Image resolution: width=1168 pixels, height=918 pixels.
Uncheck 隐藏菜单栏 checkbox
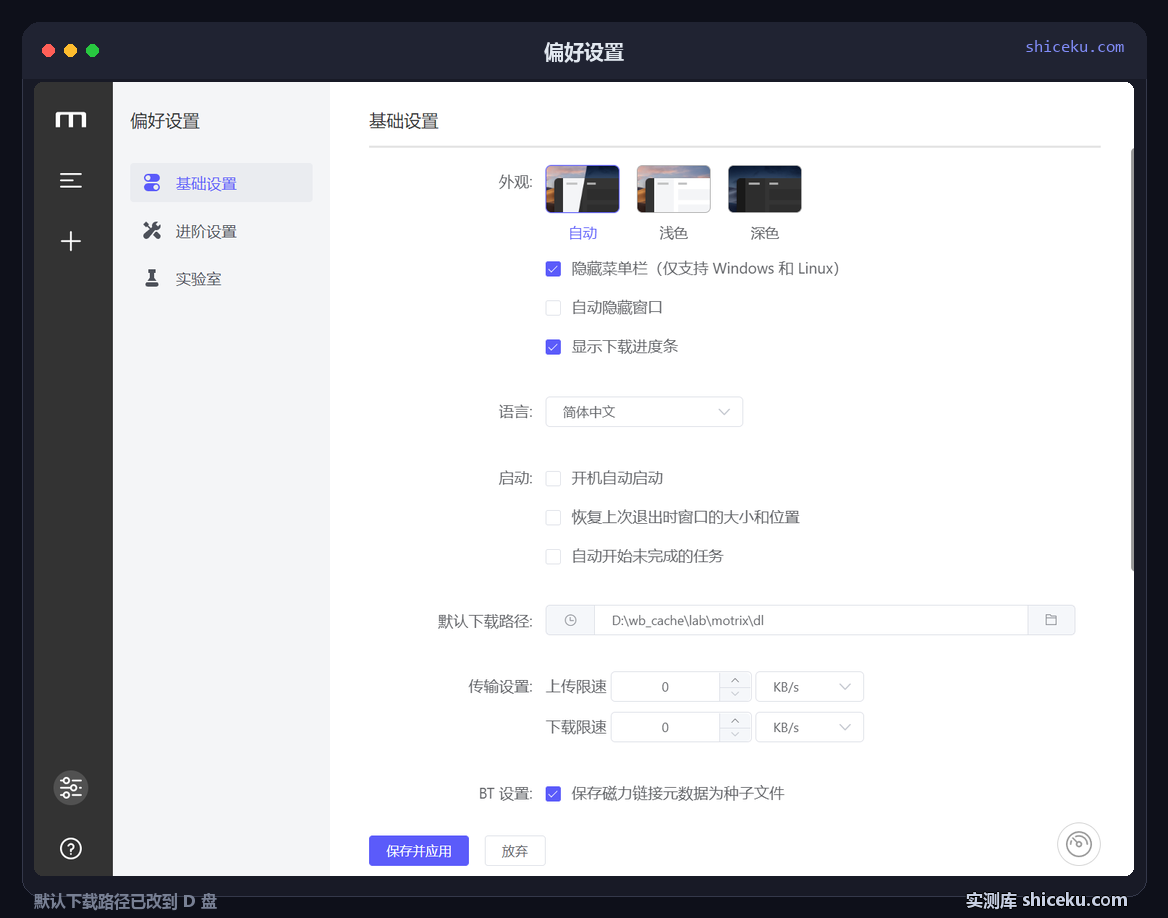pos(553,269)
